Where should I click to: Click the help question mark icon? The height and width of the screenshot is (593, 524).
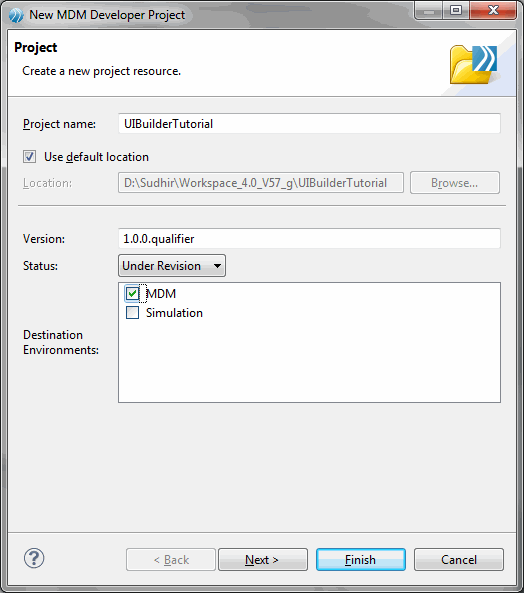tap(34, 558)
